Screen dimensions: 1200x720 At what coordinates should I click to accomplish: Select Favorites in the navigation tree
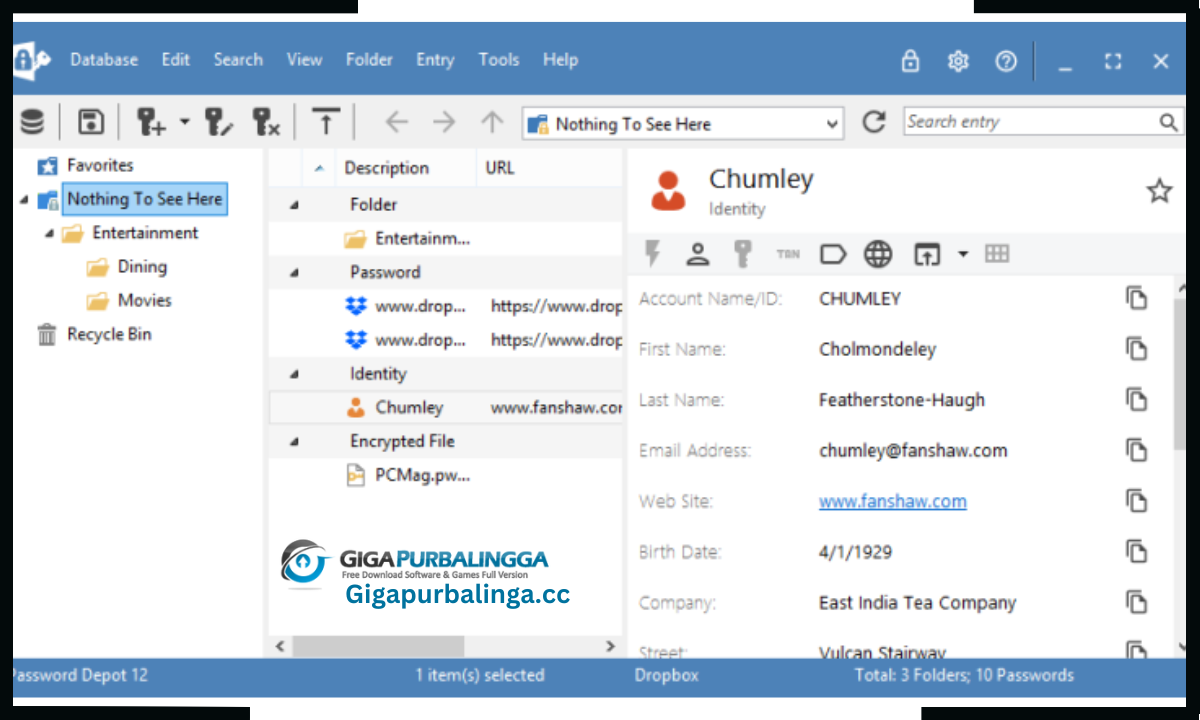pos(99,165)
